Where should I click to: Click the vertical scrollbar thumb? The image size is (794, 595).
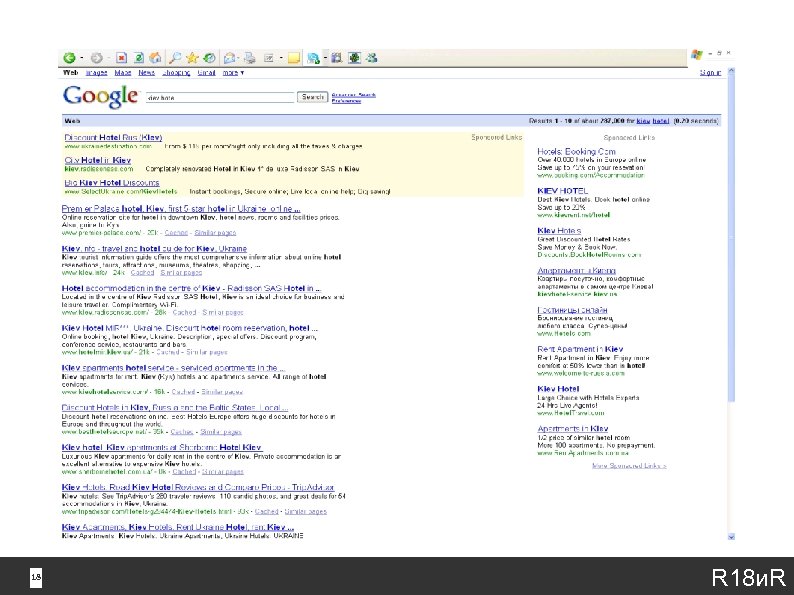coord(731,239)
